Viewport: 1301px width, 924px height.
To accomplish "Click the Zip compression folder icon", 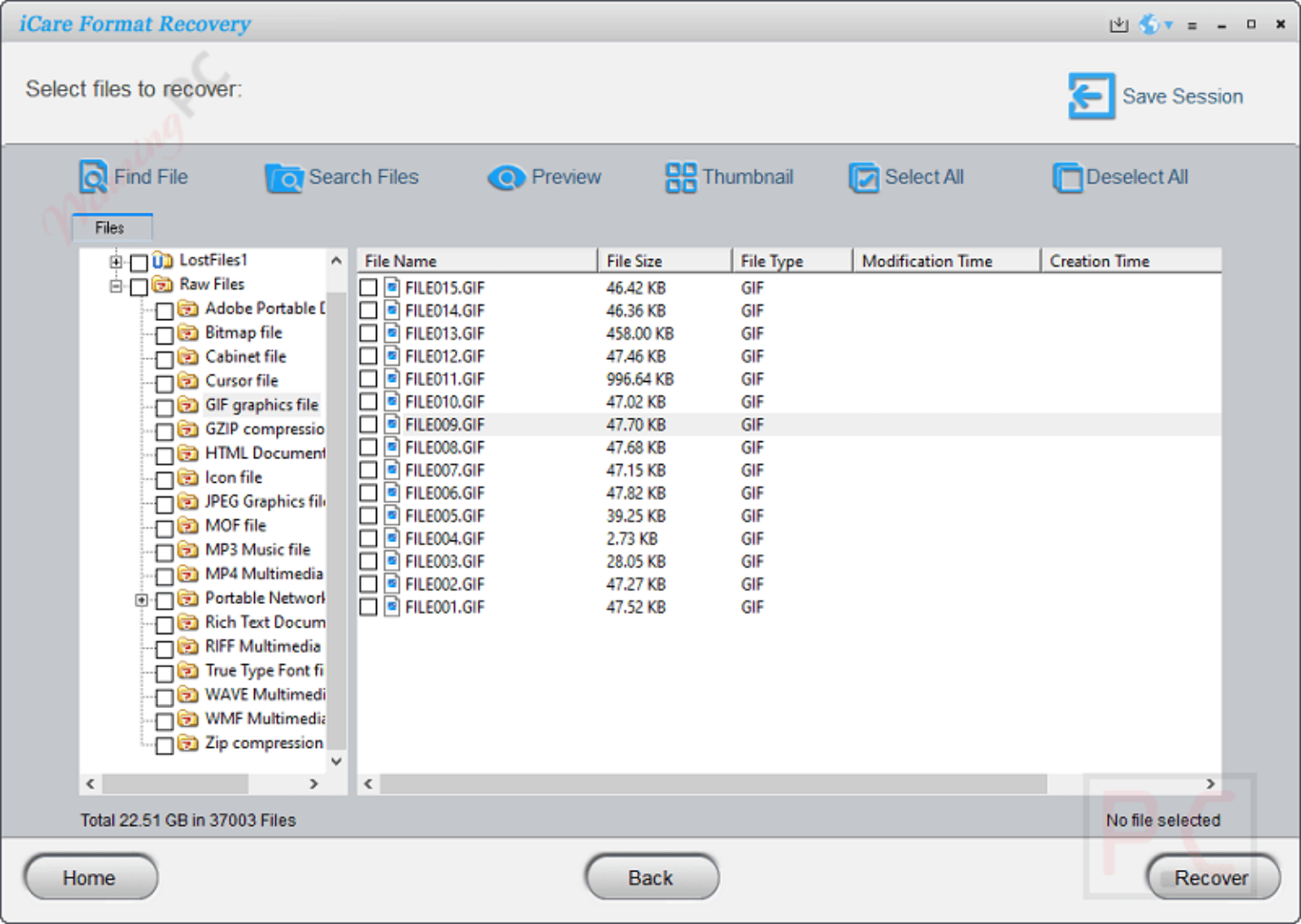I will point(188,743).
